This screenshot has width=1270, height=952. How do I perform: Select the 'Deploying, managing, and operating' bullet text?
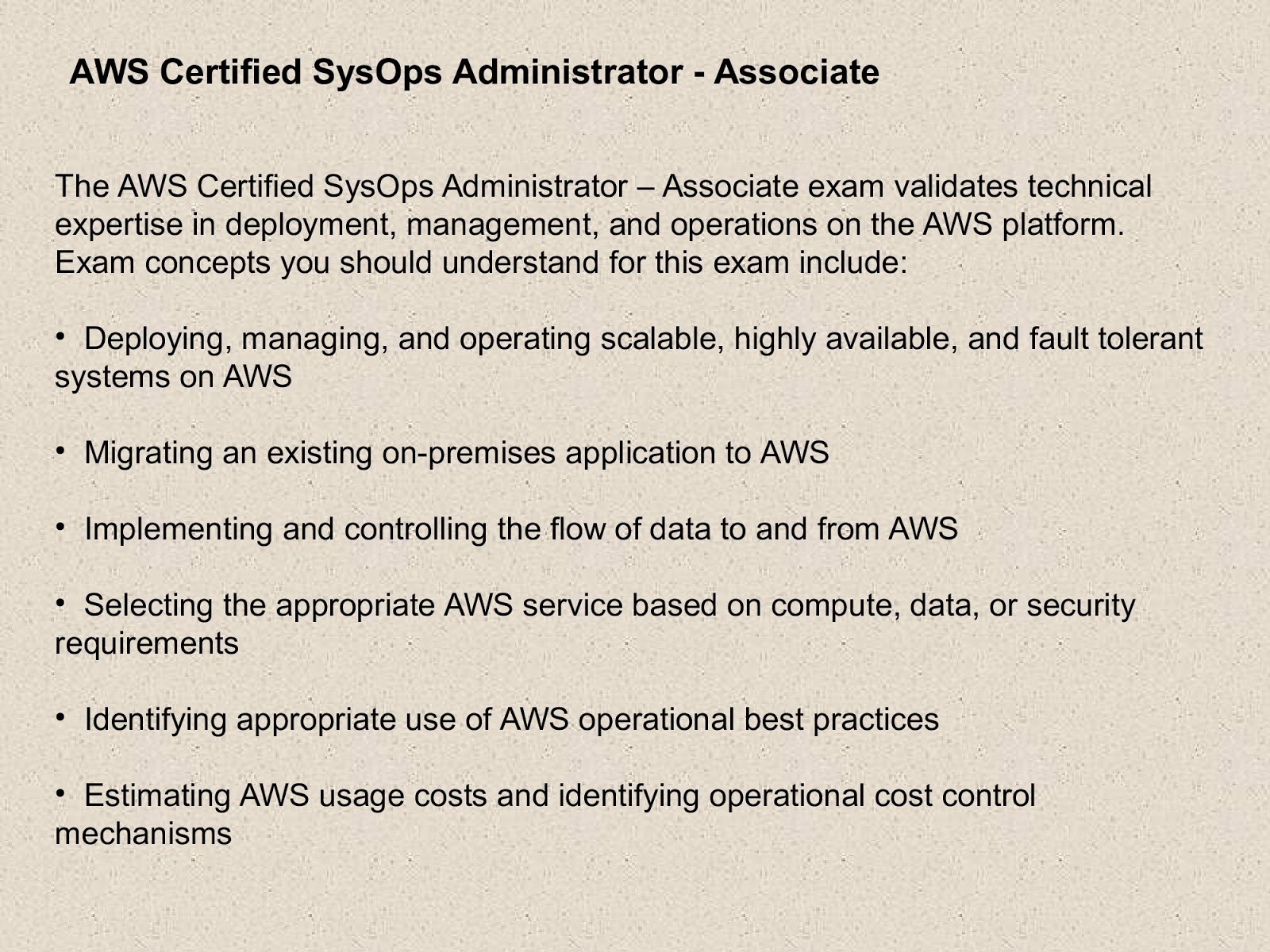[643, 339]
